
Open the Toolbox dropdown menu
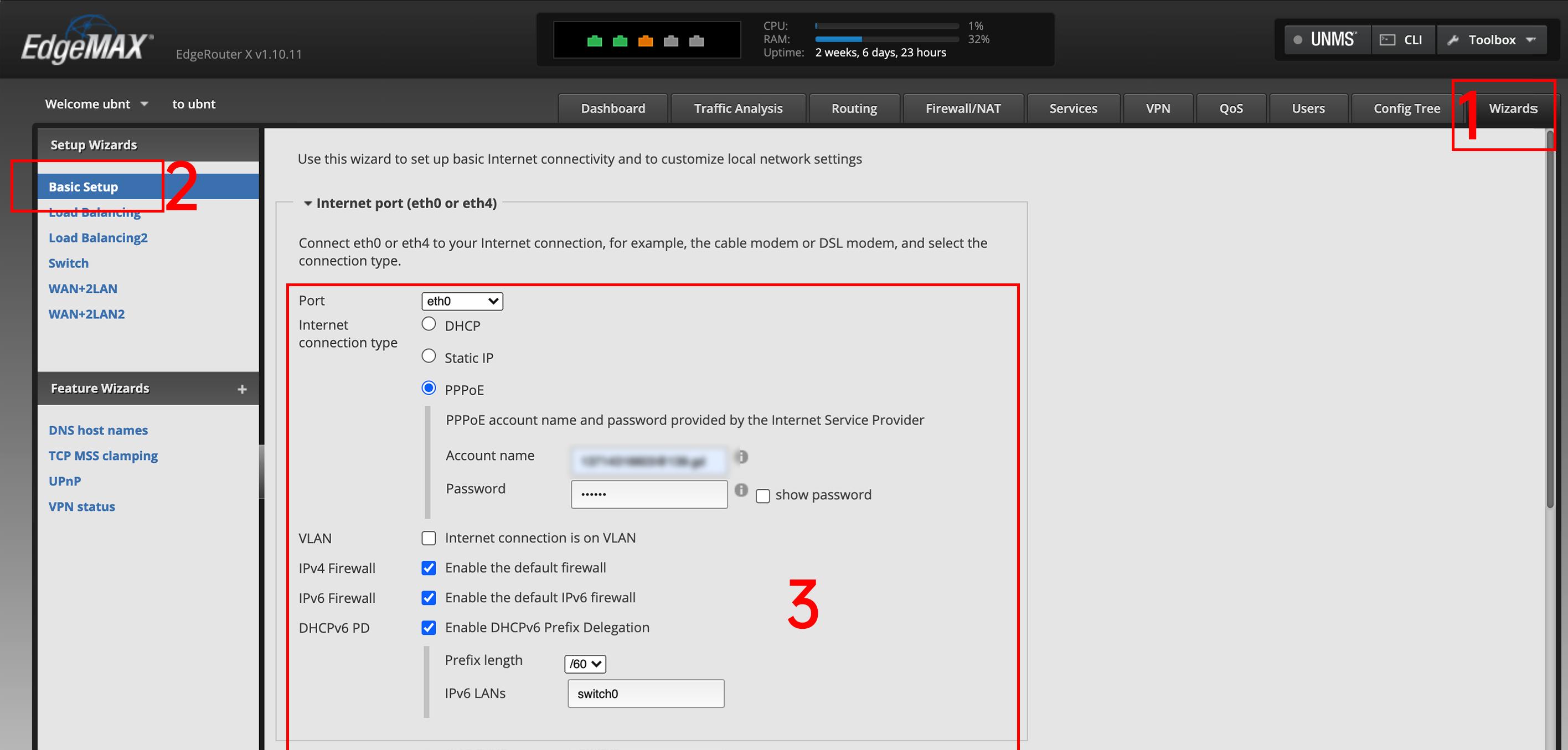click(1492, 40)
